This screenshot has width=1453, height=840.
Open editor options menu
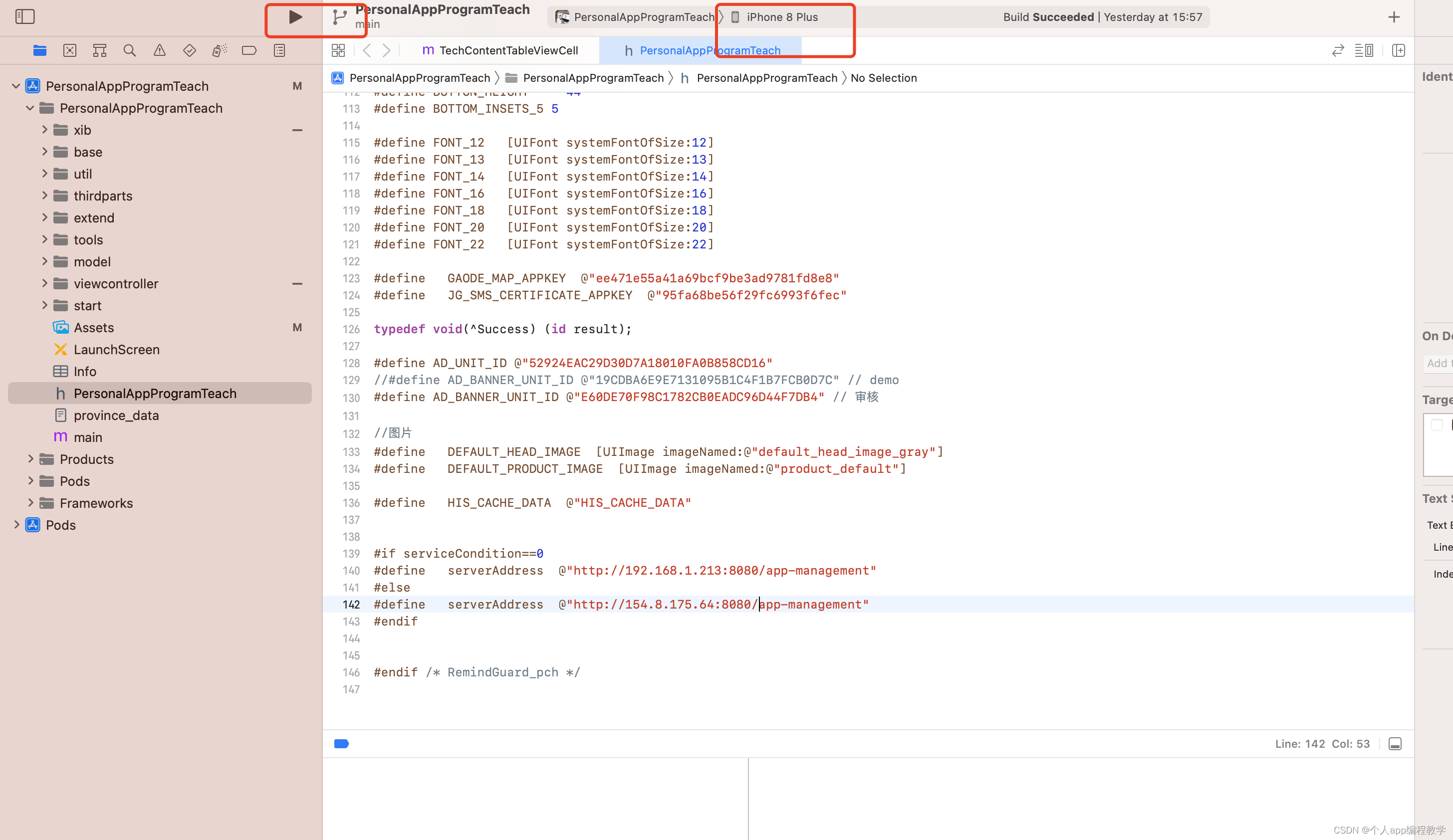pos(1364,51)
